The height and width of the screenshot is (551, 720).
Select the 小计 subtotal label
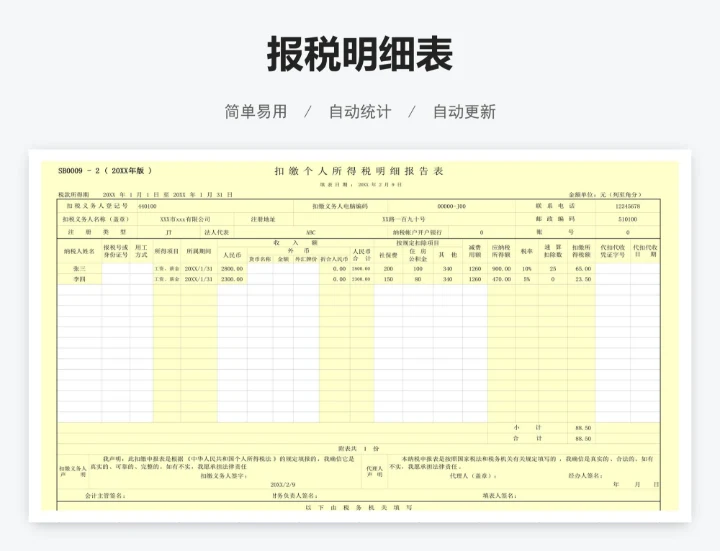click(x=527, y=427)
